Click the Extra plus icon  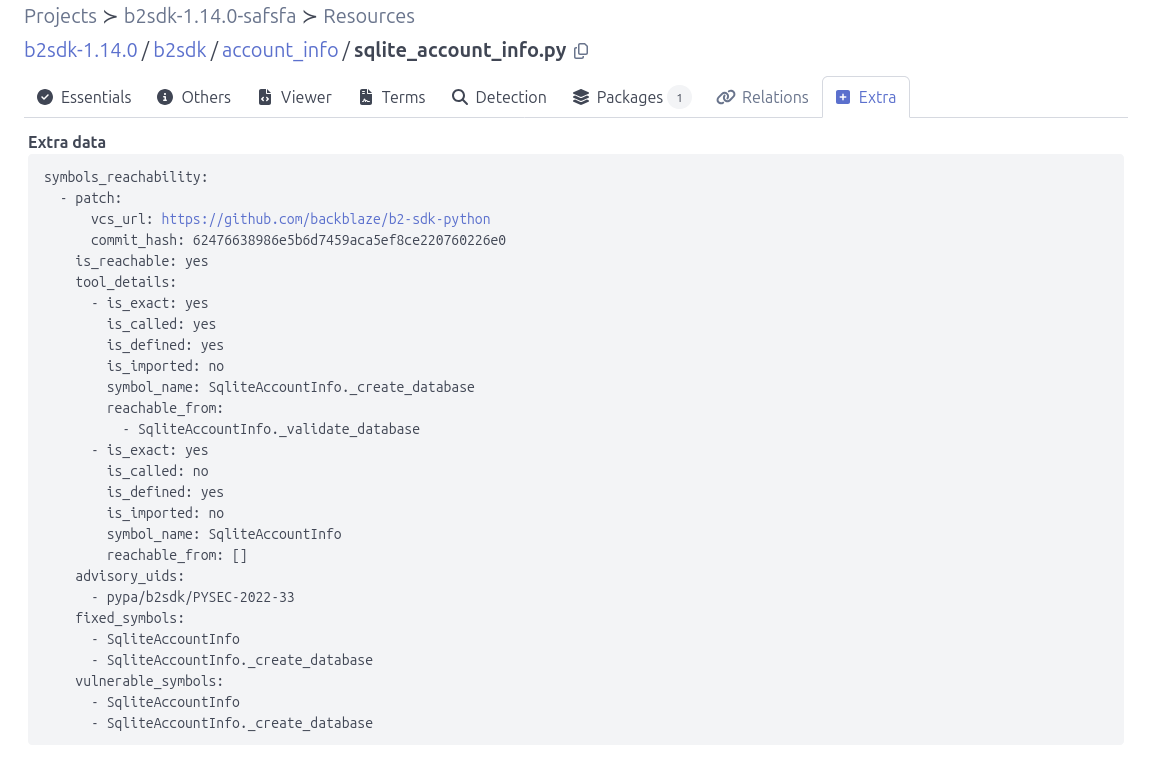pyautogui.click(x=843, y=97)
